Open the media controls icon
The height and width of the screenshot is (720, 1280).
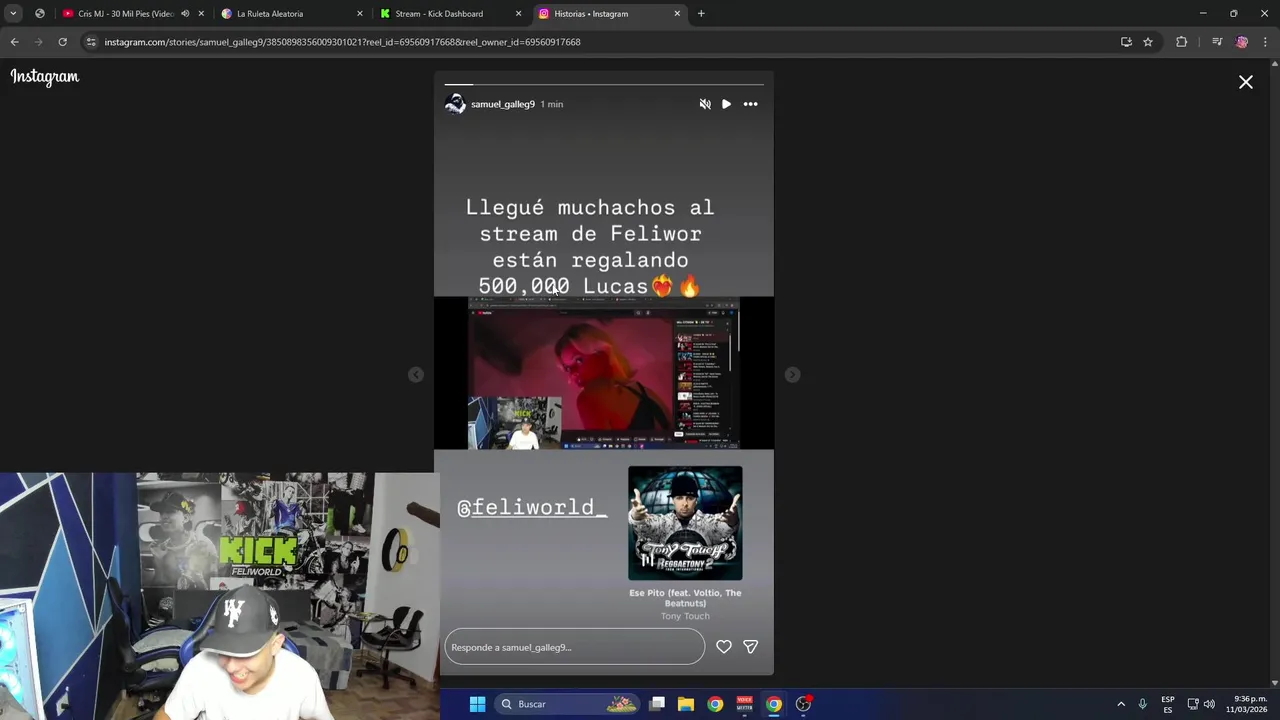pos(1217,42)
